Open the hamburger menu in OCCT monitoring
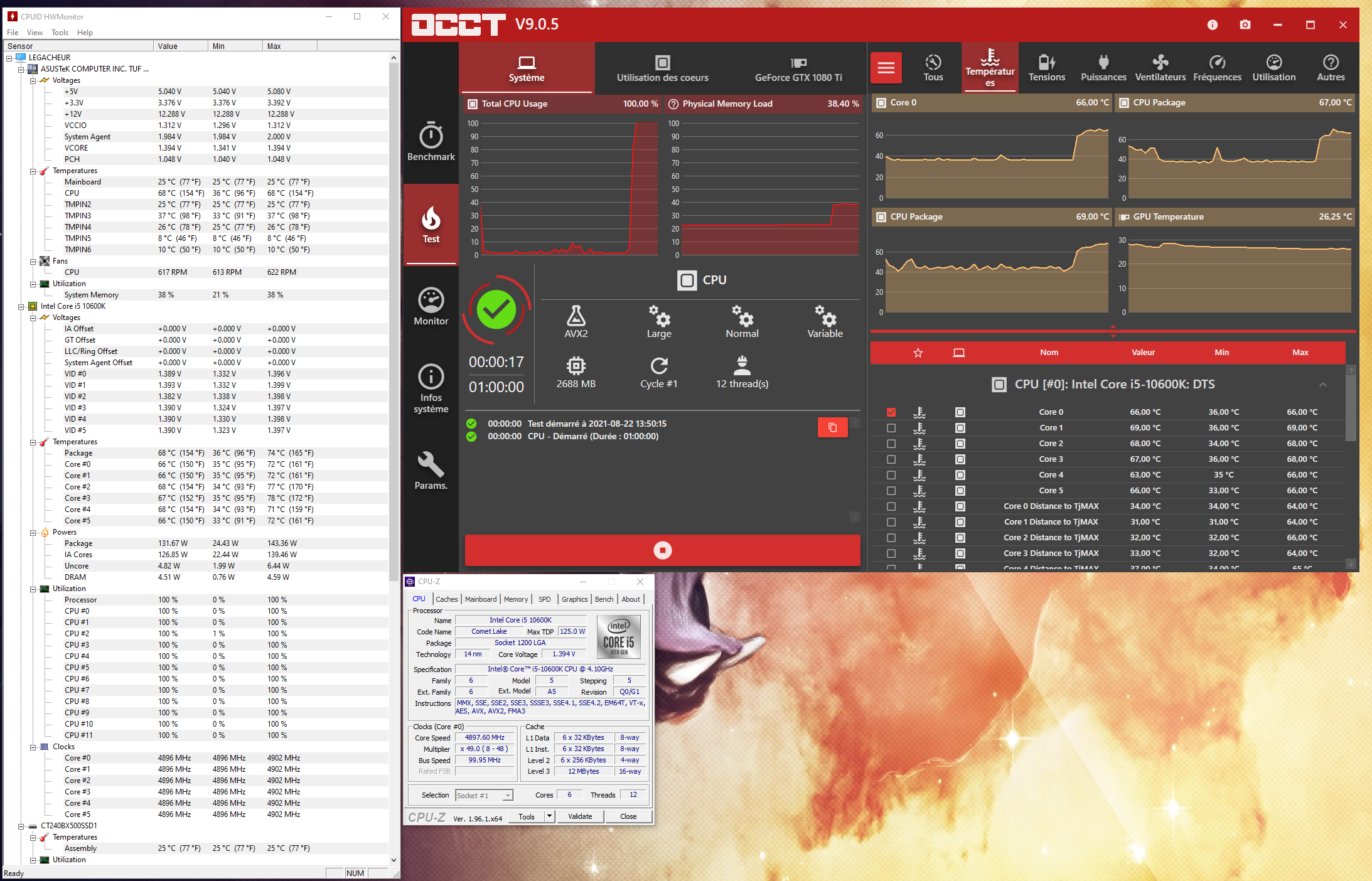Screen dimensions: 1372x881 [x=886, y=68]
